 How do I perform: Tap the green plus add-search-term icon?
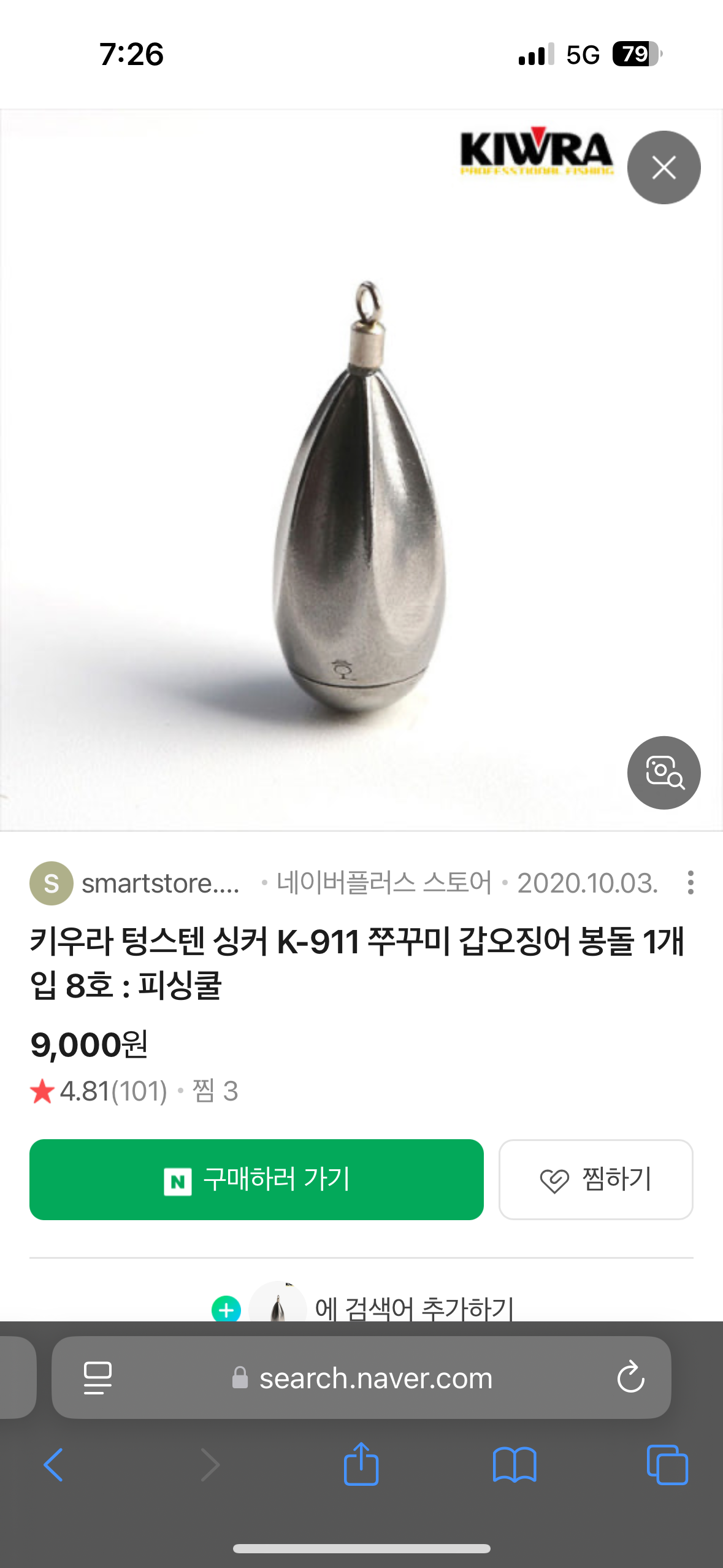pos(226,1310)
